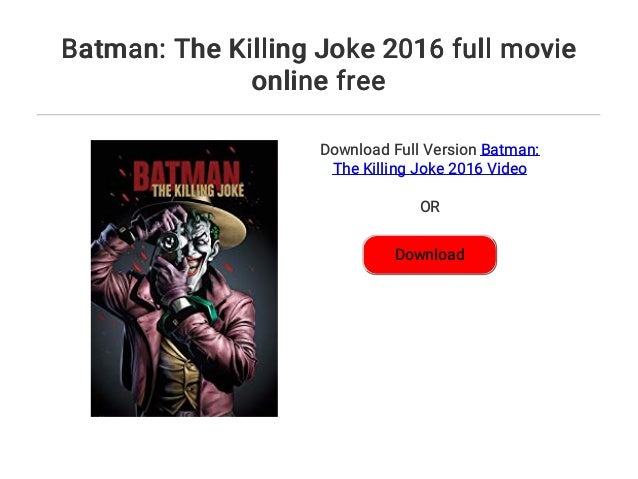Click the 'Download Full Version' label text
This screenshot has width=638, height=479.
click(x=398, y=150)
